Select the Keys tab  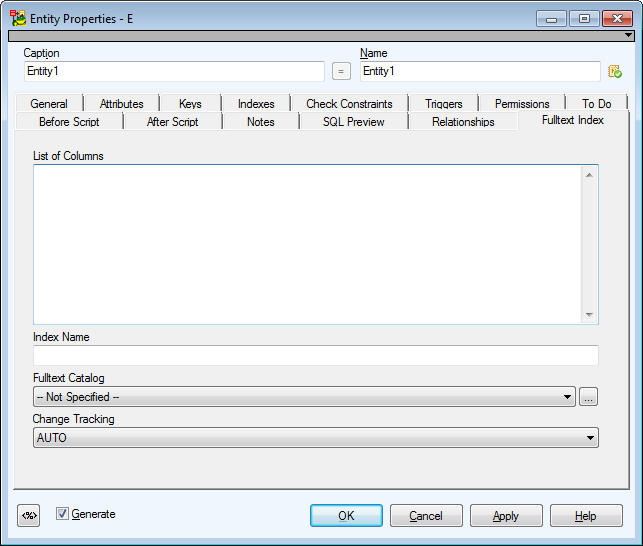pos(190,104)
